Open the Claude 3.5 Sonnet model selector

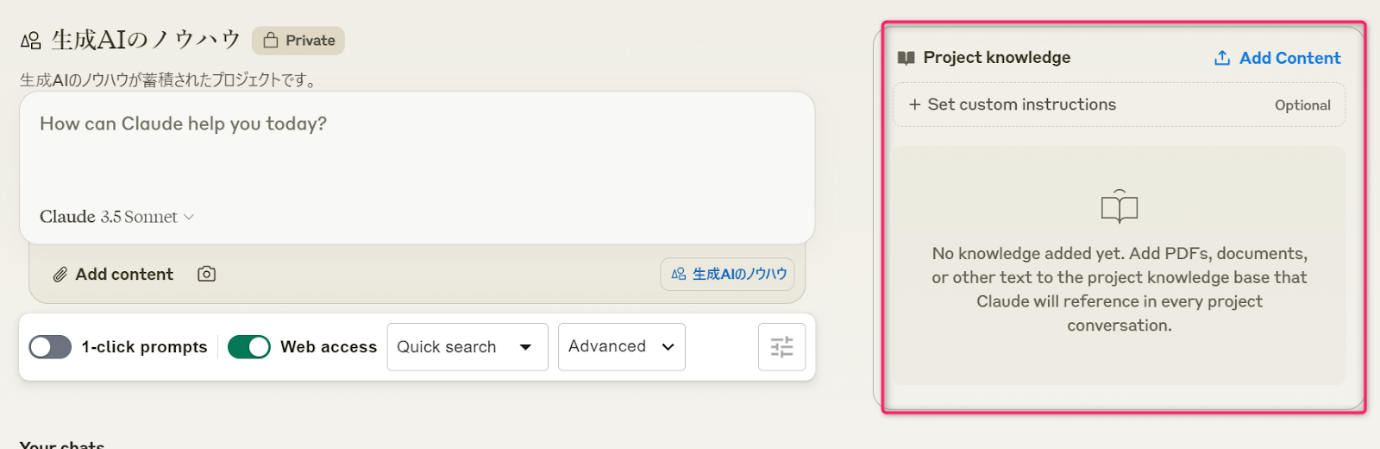(116, 217)
